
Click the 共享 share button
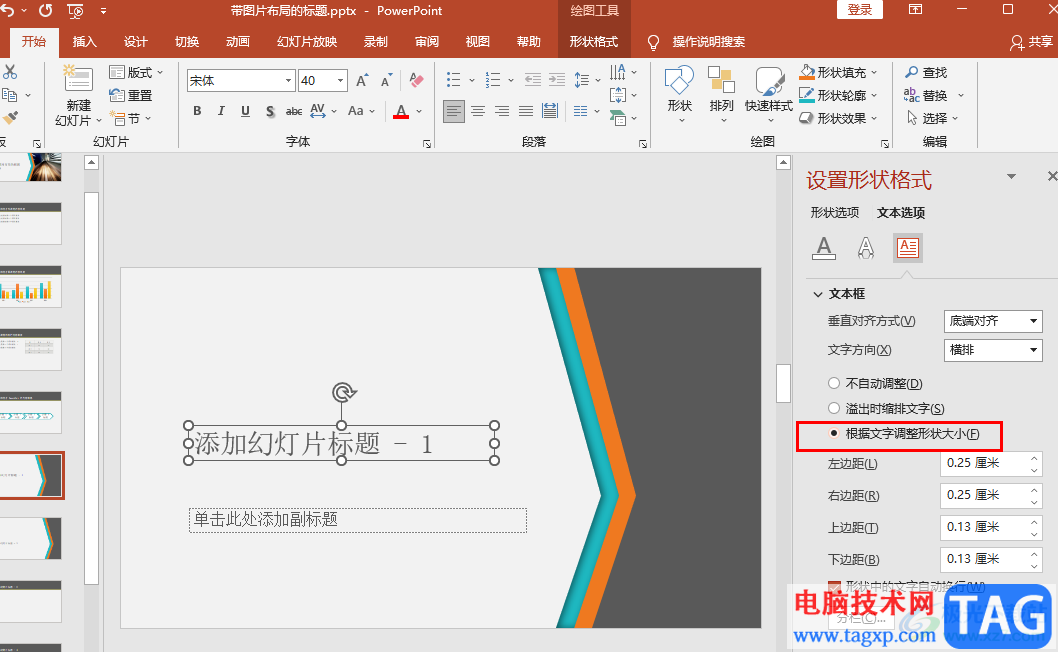[x=1031, y=42]
